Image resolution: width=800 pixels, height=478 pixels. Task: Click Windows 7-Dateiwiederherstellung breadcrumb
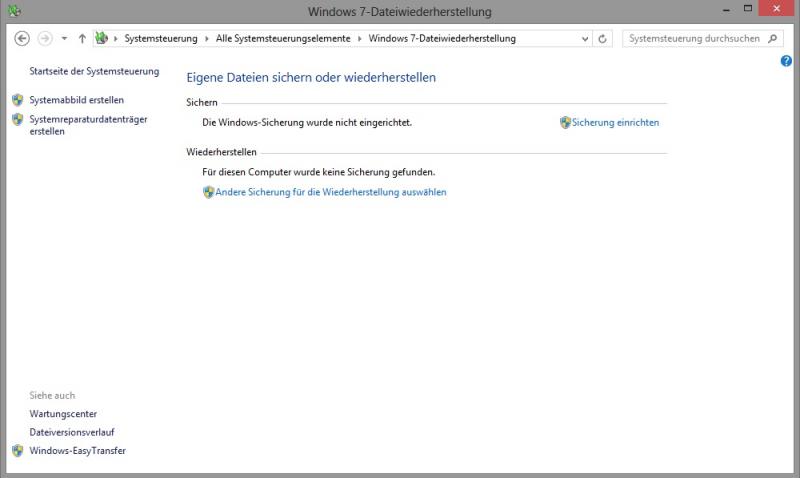pos(442,38)
